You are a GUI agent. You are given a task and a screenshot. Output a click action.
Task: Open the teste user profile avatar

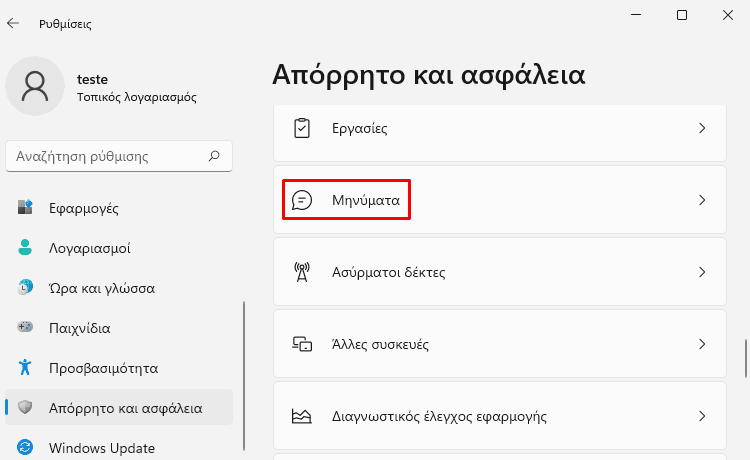pos(35,86)
